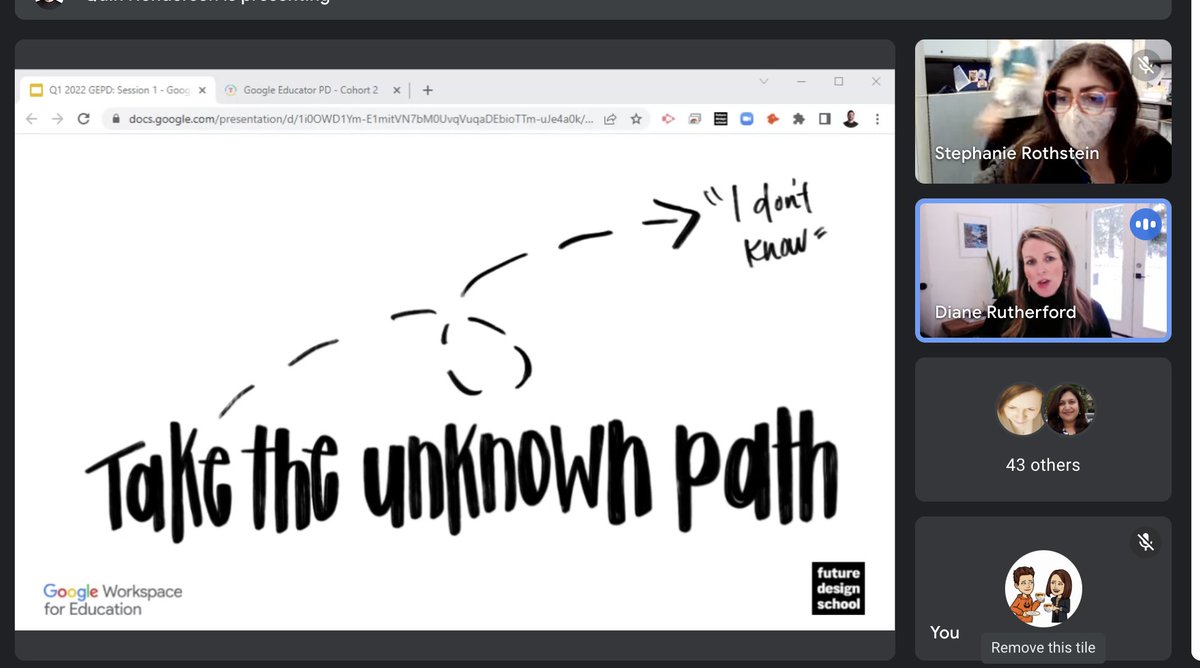1200x668 pixels.
Task: Click the 'You' label
Action: (945, 632)
